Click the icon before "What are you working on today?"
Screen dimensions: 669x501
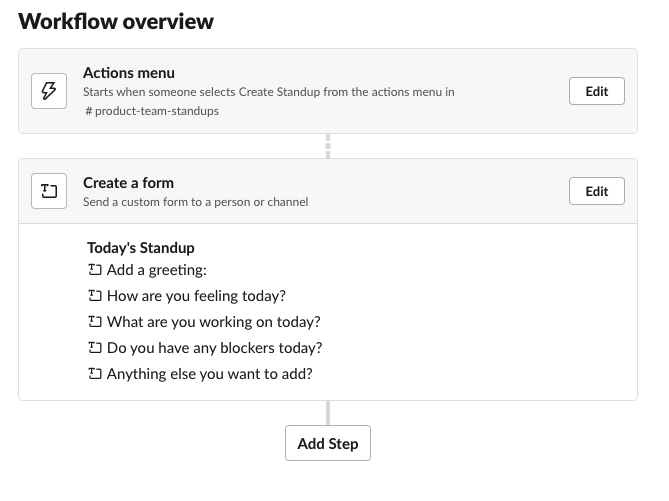95,322
